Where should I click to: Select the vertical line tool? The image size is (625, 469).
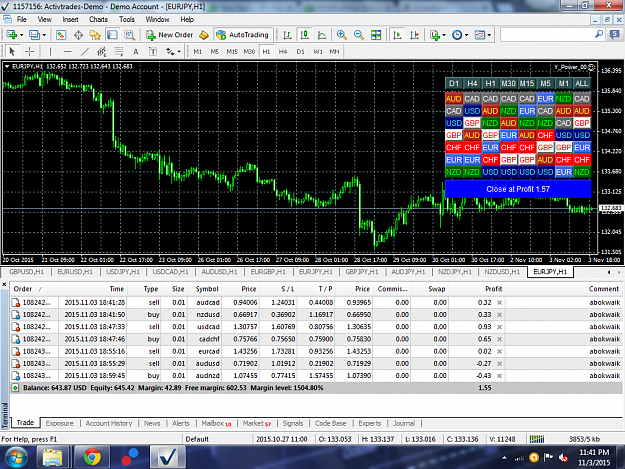click(50, 51)
